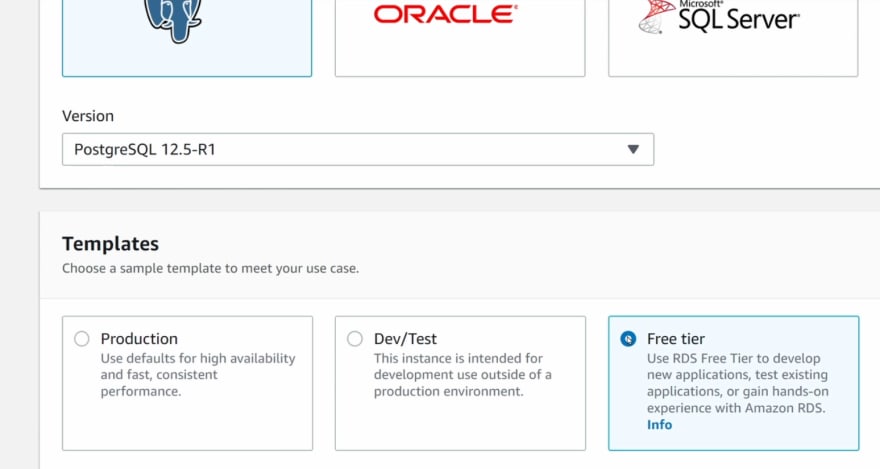Click the Version field label
880x469 pixels.
(88, 116)
